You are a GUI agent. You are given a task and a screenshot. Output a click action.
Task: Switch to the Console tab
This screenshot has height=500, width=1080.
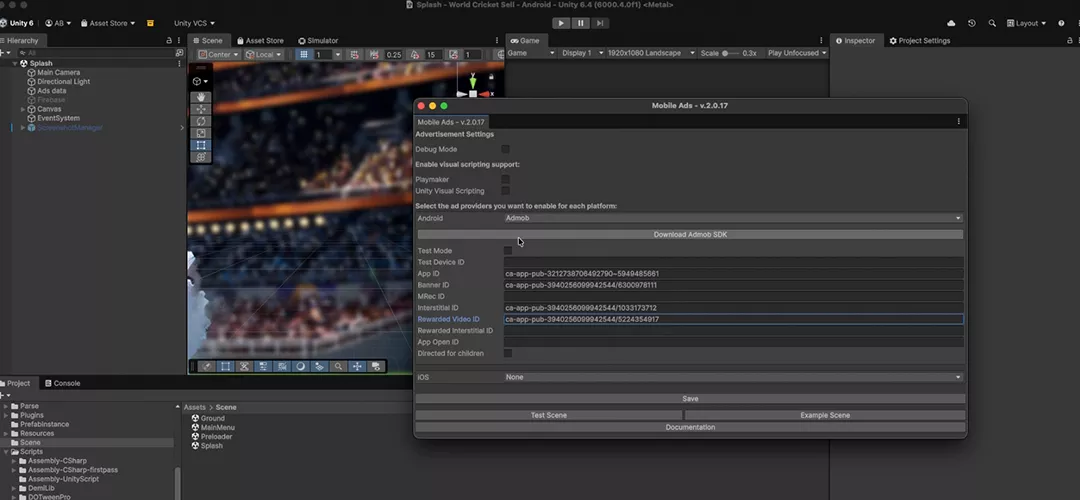tap(66, 383)
